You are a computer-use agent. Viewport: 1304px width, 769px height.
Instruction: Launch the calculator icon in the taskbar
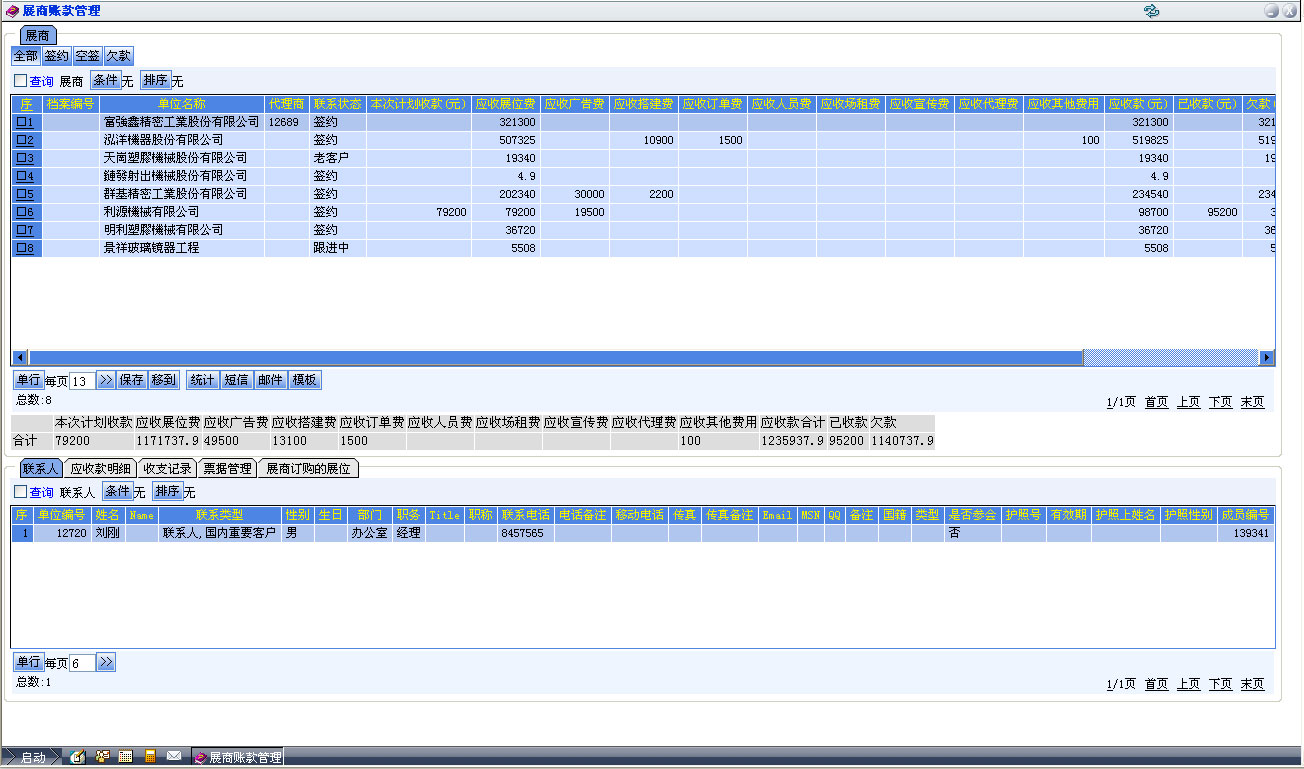coord(150,757)
